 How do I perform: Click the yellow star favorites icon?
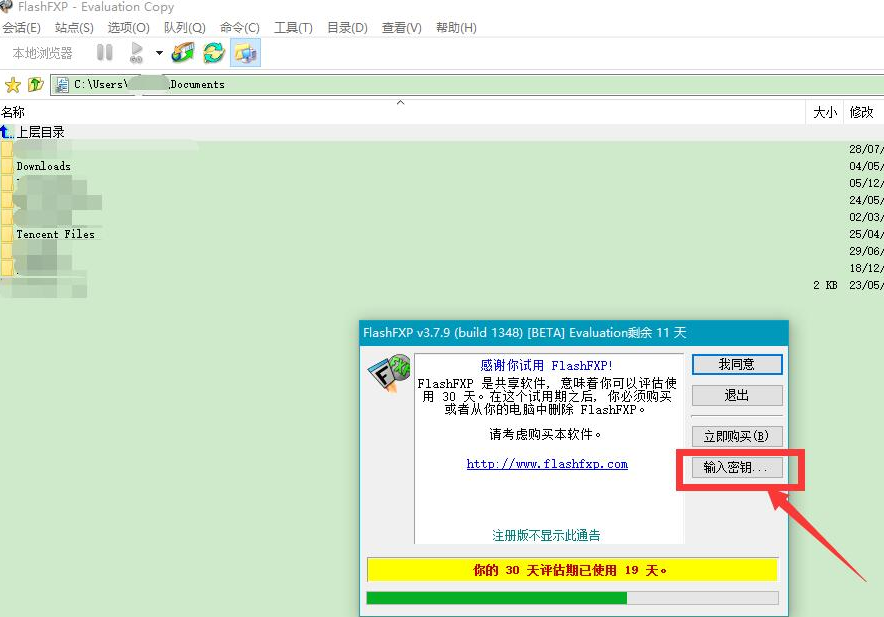click(x=13, y=85)
